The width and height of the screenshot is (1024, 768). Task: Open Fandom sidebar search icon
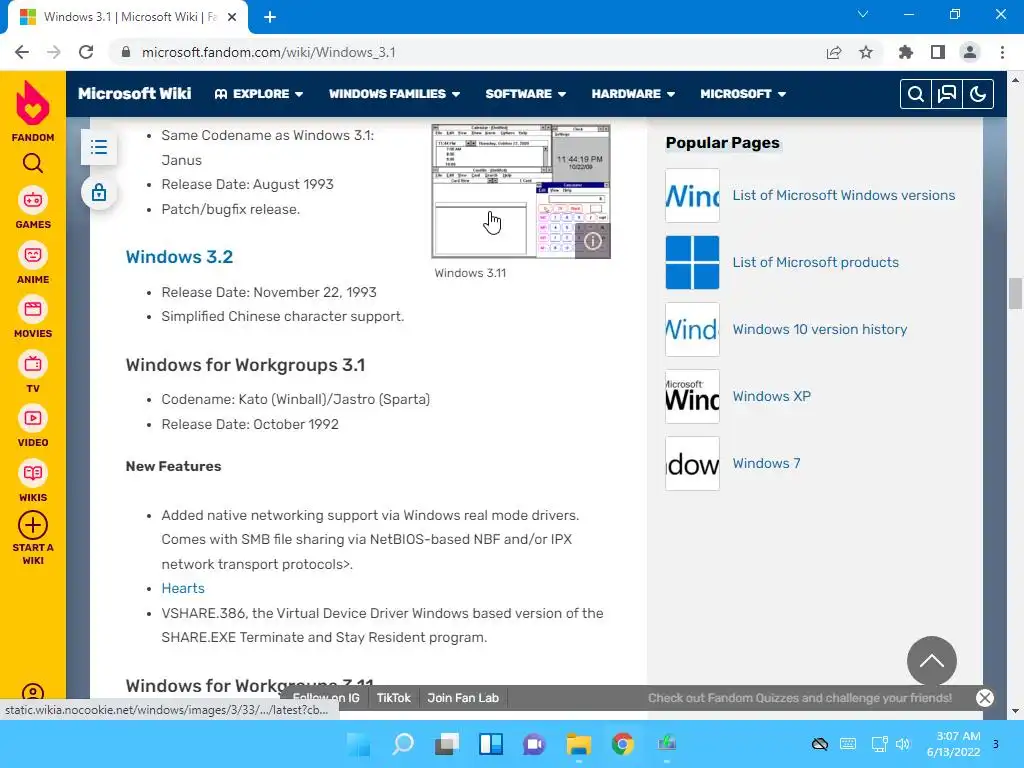[x=33, y=163]
